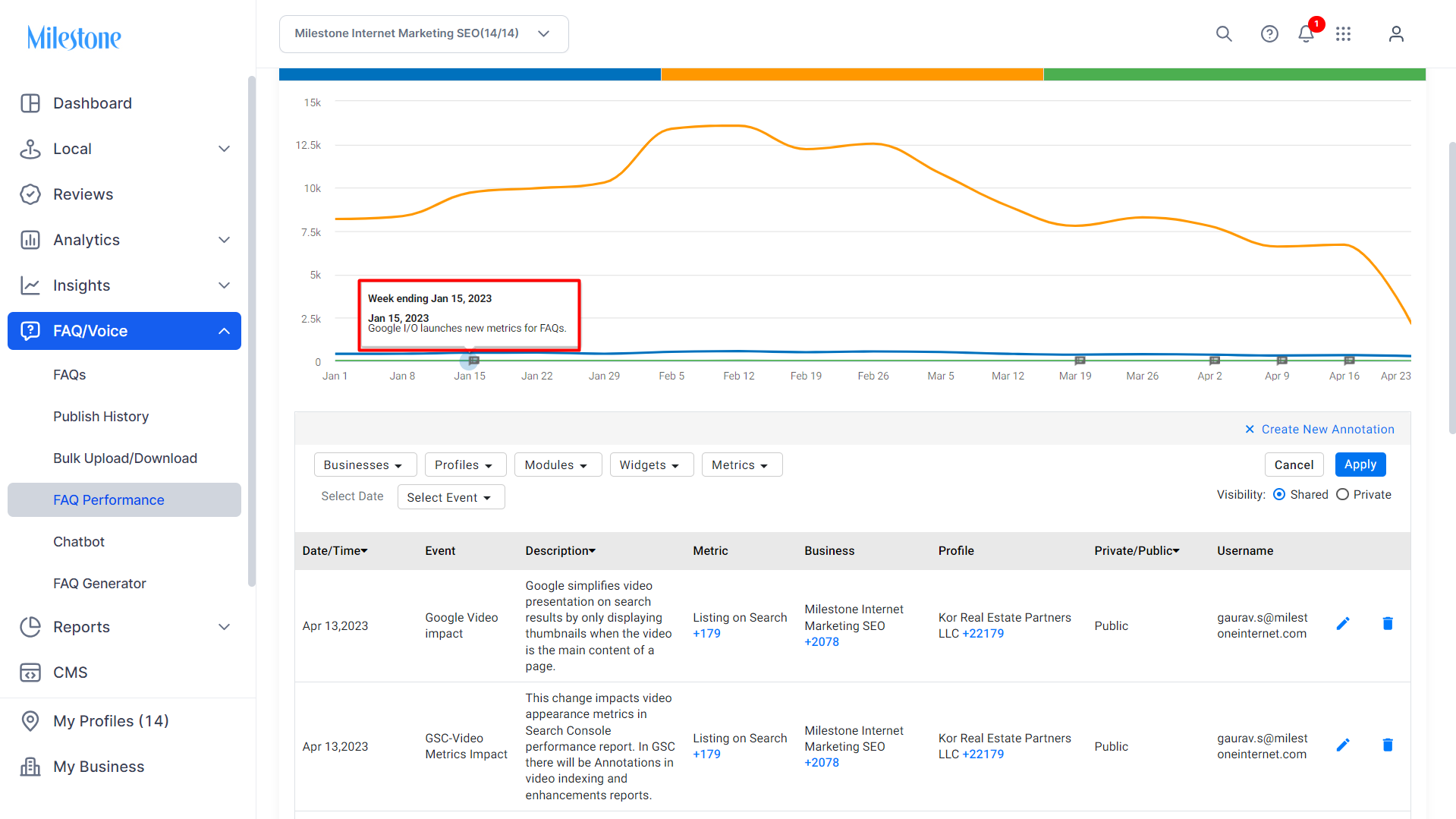
Task: Expand the Reports menu chevron
Action: click(224, 627)
